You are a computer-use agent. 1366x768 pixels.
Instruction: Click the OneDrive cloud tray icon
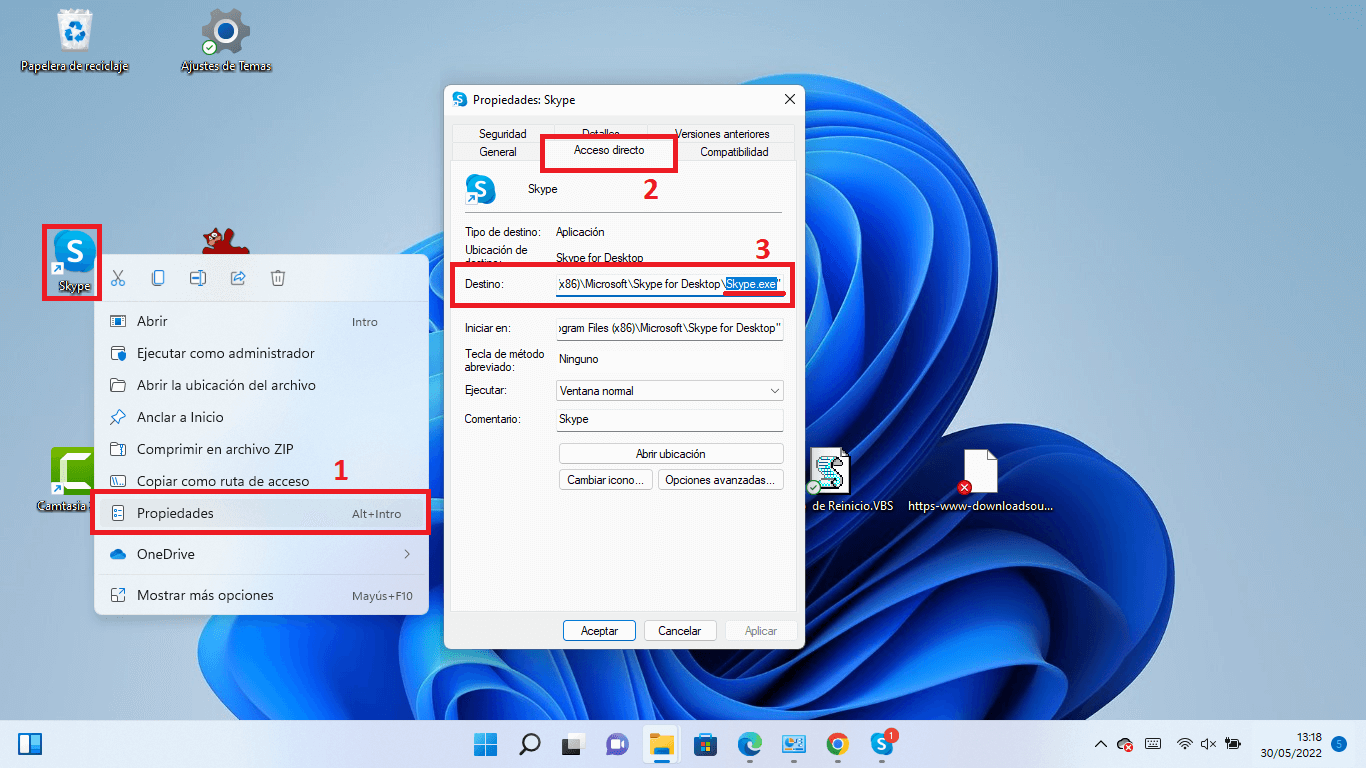pyautogui.click(x=1125, y=744)
